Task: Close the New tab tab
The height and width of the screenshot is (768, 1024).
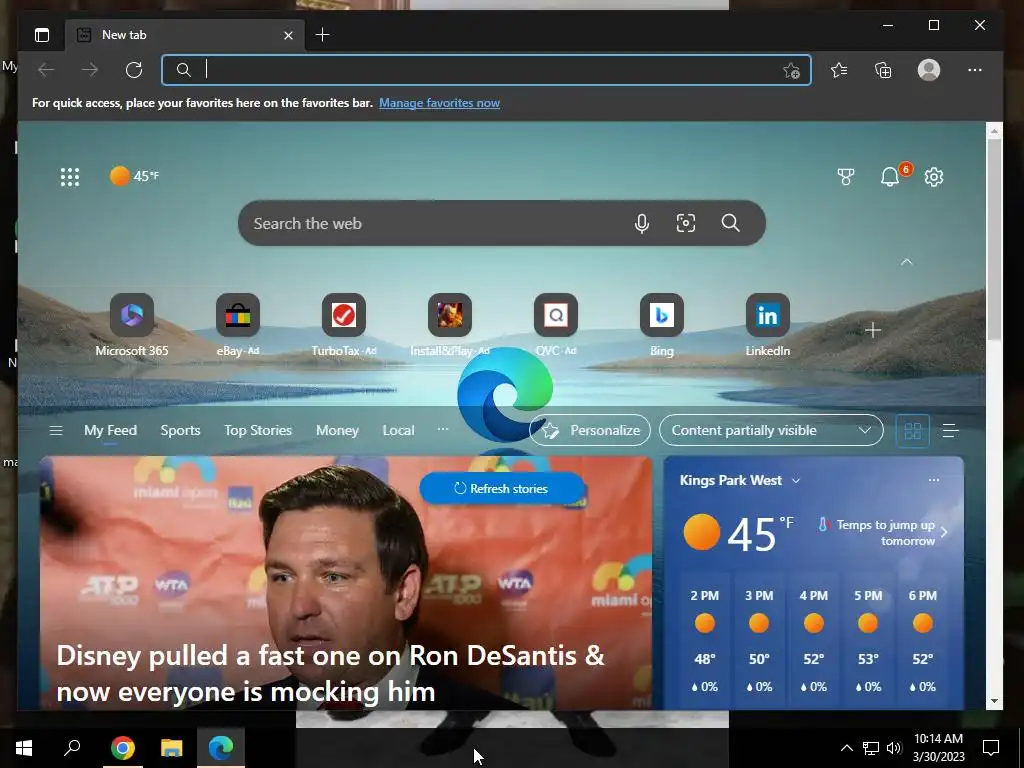Action: [288, 35]
